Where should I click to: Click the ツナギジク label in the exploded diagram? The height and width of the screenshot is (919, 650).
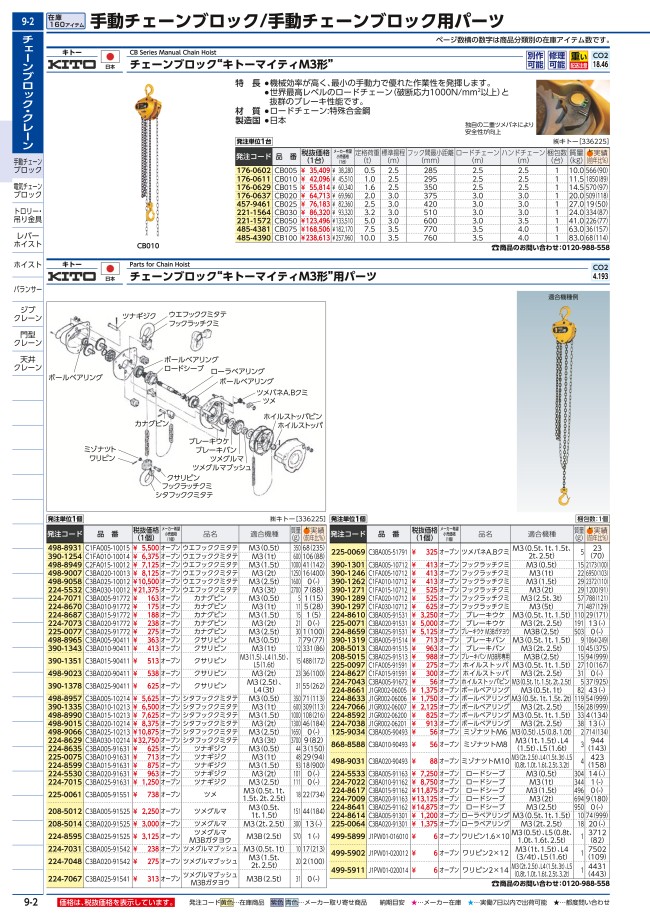(138, 316)
